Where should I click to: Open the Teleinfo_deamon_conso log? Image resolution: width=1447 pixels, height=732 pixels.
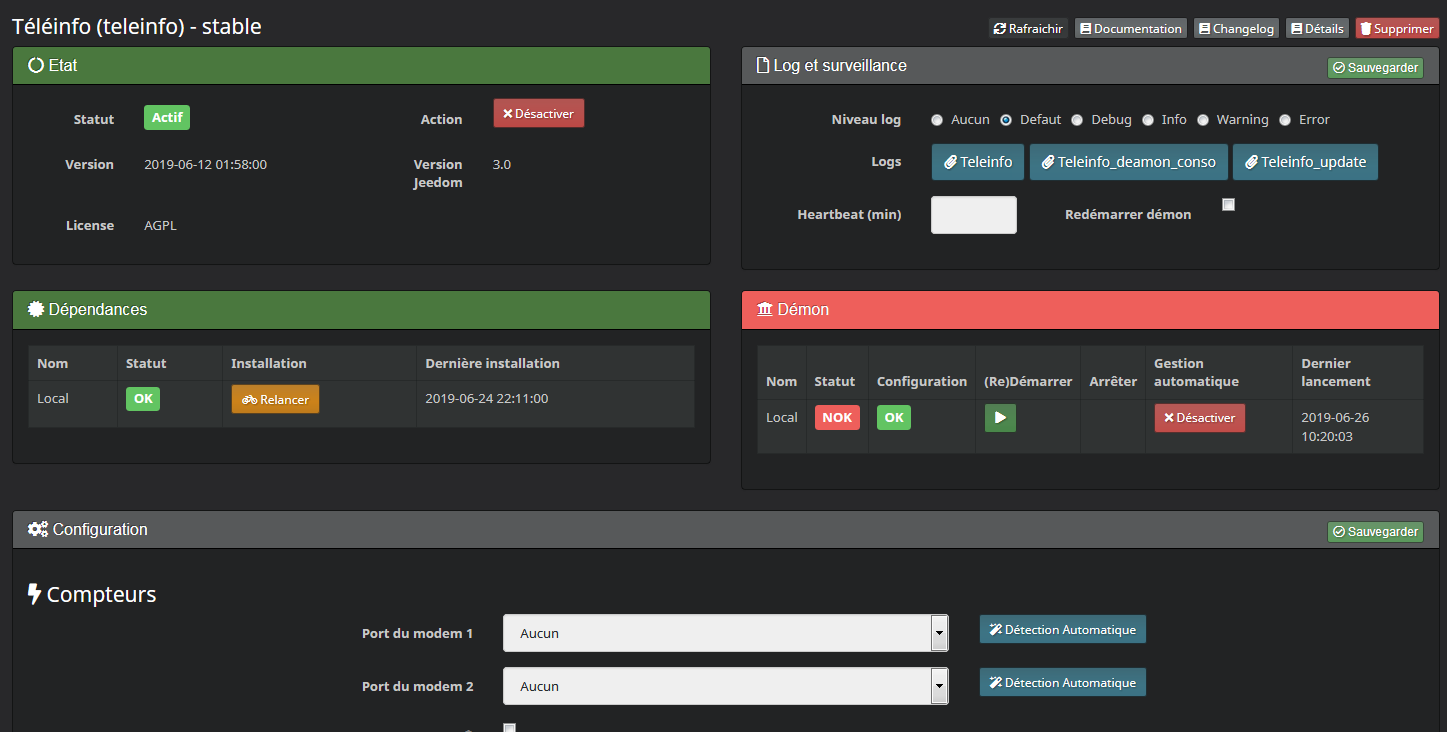[x=1129, y=162]
